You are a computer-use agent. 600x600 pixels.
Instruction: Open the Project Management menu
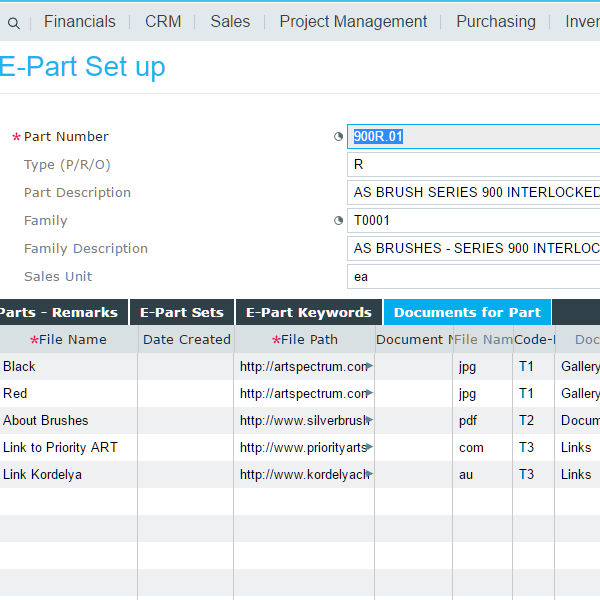pyautogui.click(x=353, y=21)
